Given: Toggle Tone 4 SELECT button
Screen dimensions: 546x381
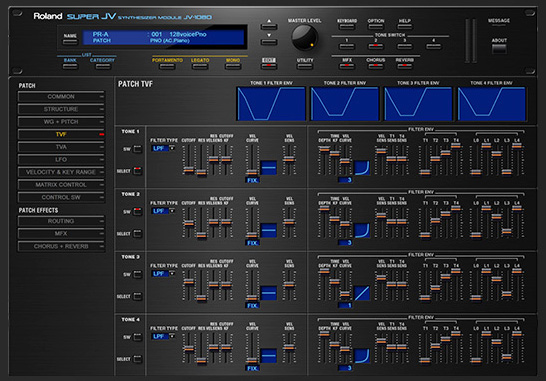Looking at the screenshot, I should (x=138, y=359).
